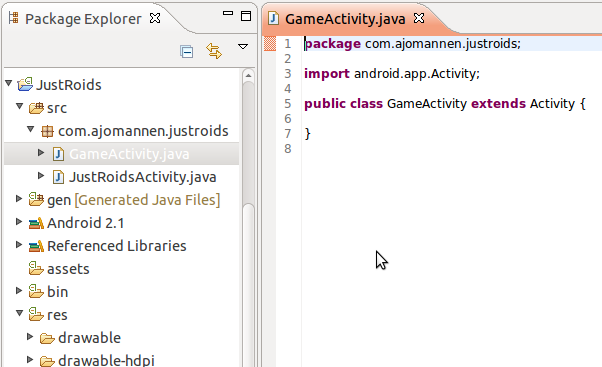Click the src source folder icon

(x=36, y=108)
